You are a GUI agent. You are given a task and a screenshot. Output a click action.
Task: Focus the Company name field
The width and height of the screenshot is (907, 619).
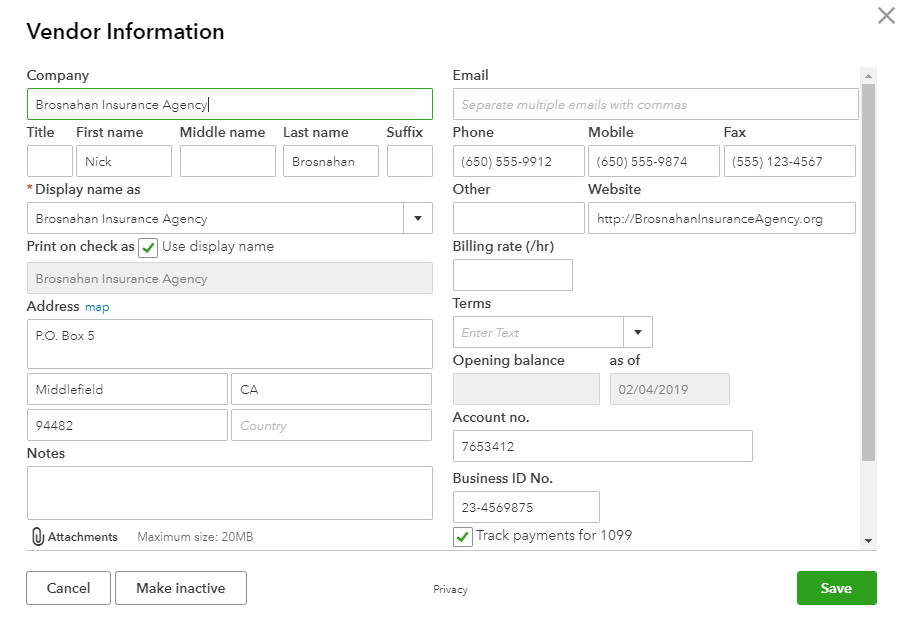click(230, 104)
